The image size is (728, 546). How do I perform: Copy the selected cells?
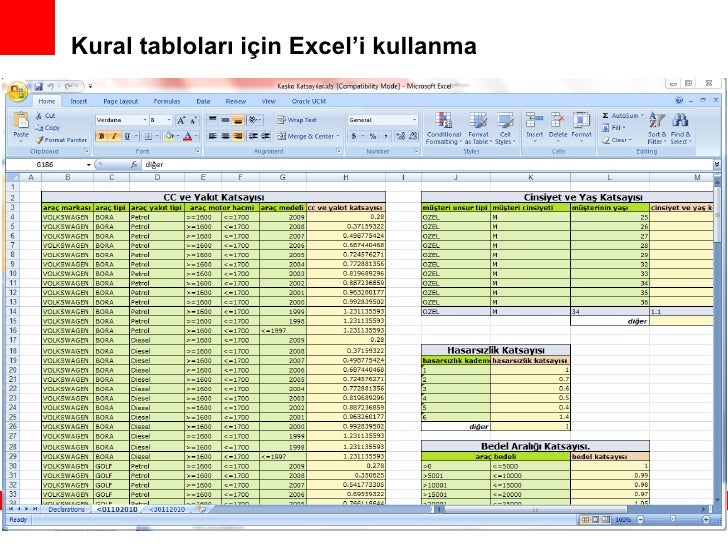(x=47, y=128)
